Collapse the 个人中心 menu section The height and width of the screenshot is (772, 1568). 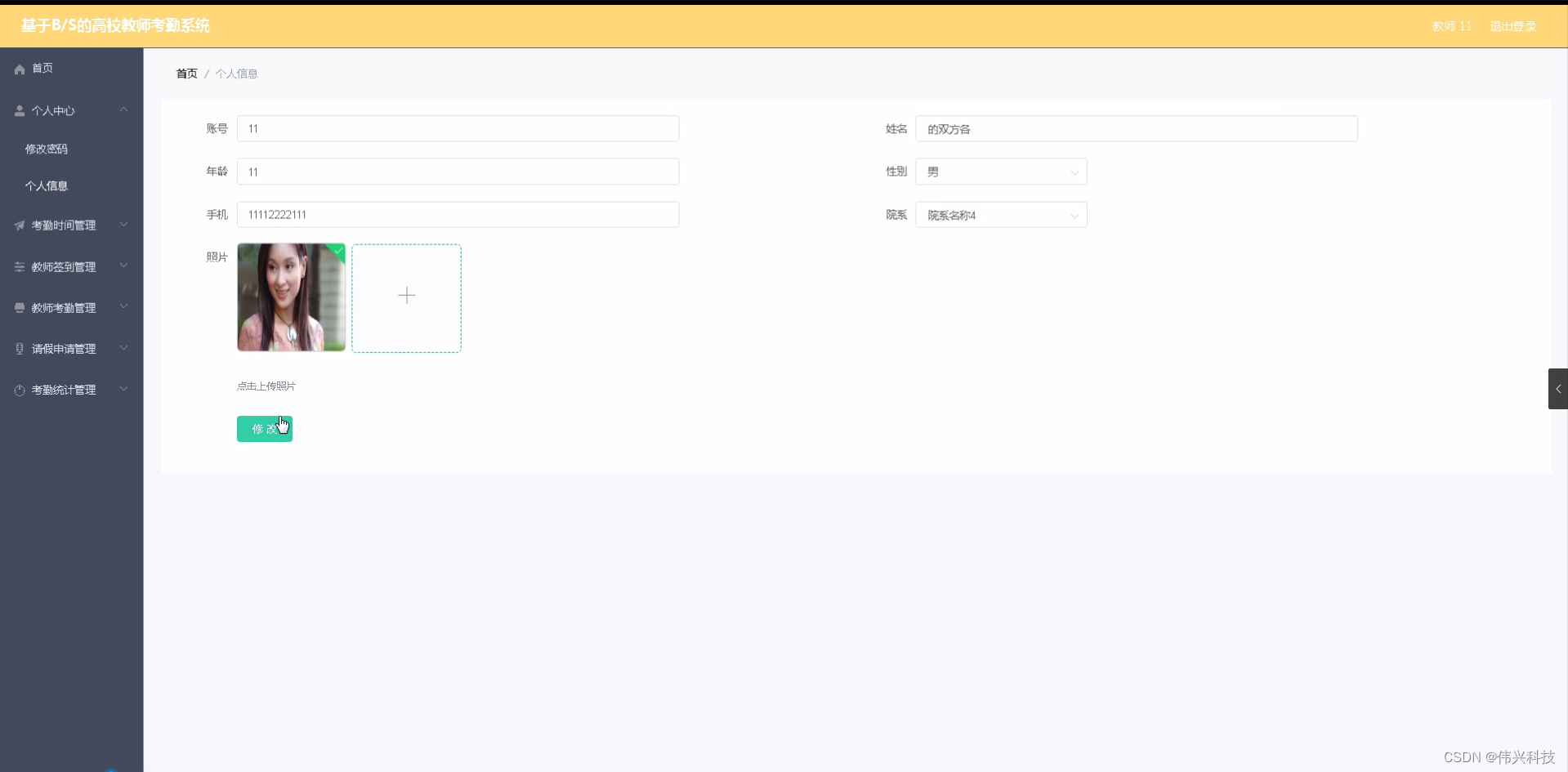tap(123, 109)
